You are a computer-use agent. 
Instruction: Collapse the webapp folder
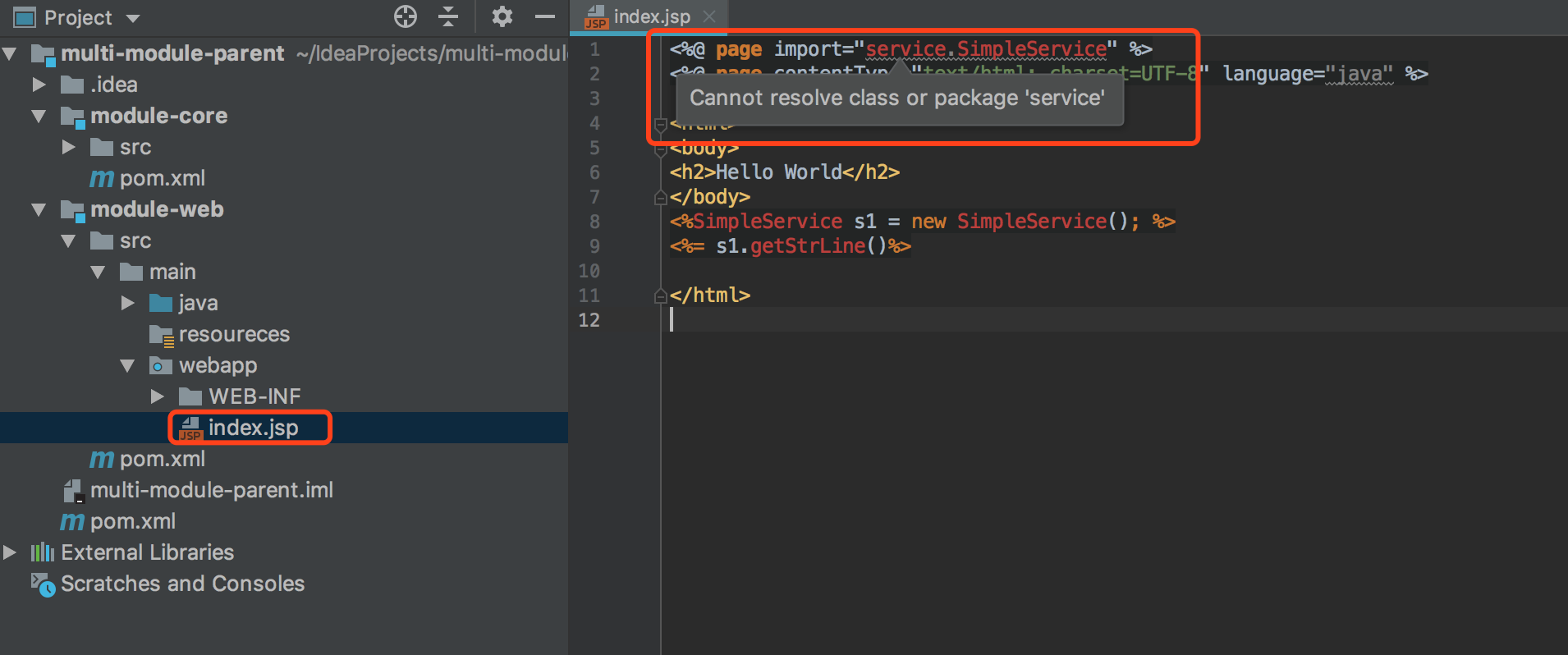click(127, 366)
